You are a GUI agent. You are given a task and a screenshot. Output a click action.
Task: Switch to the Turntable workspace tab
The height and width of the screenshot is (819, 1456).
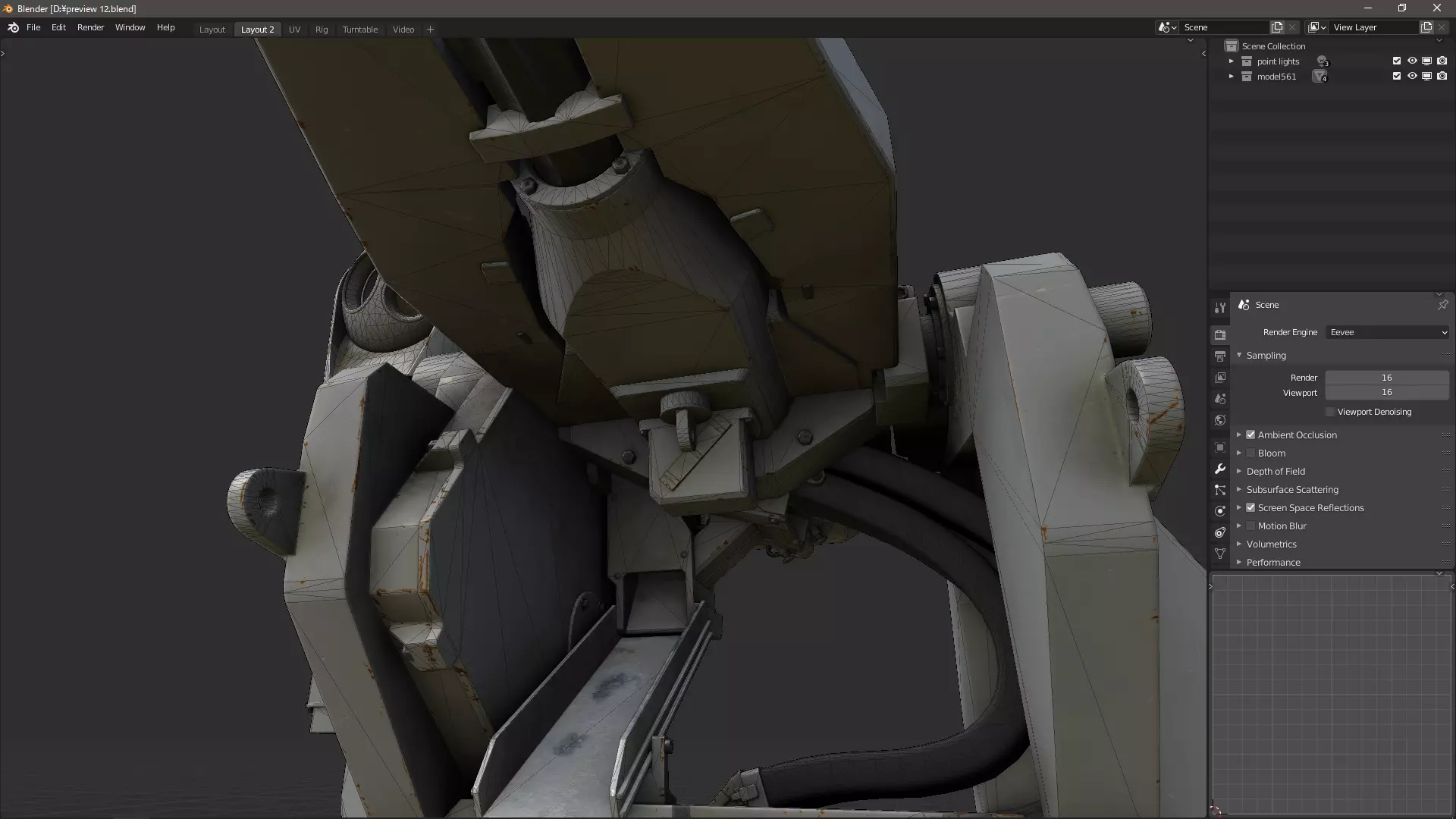tap(359, 30)
